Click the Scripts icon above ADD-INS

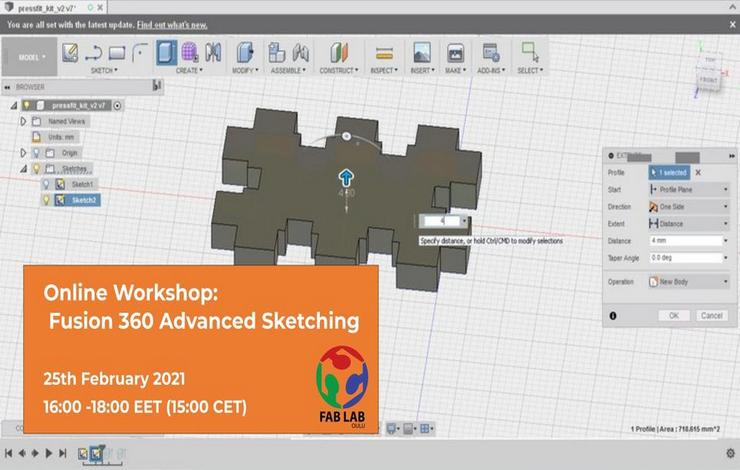(x=491, y=52)
